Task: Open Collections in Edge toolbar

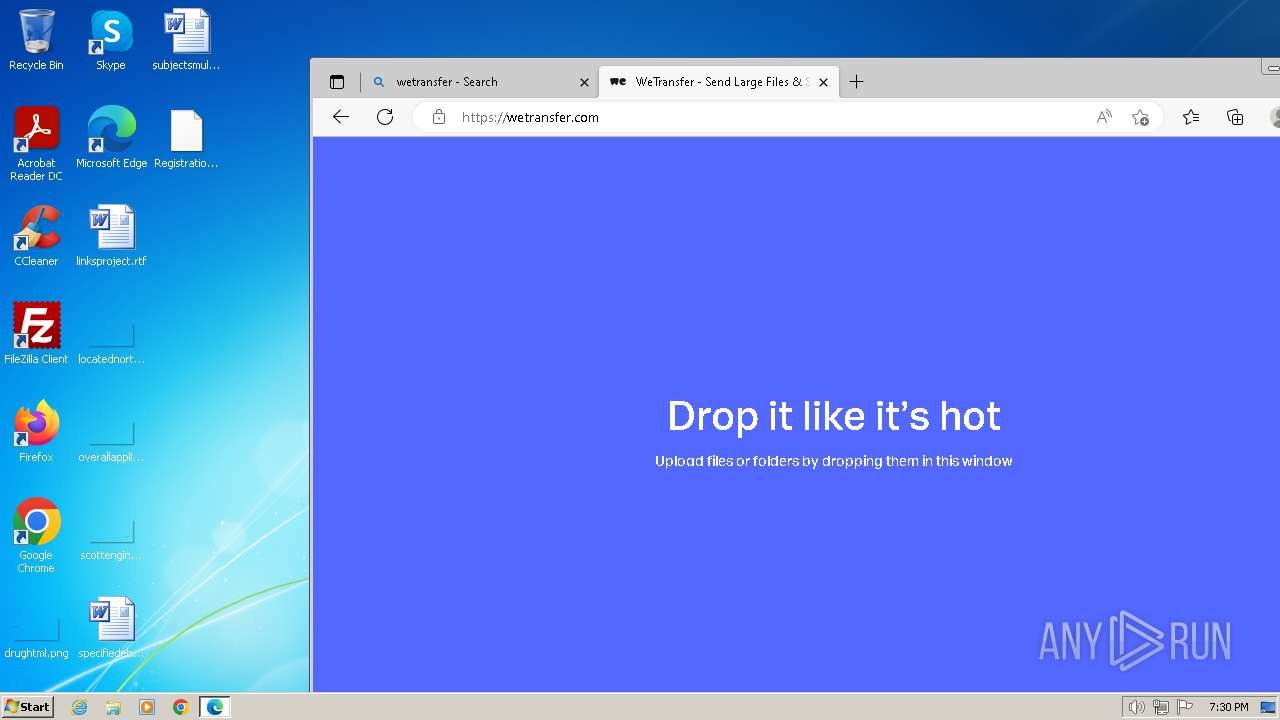Action: (1235, 117)
